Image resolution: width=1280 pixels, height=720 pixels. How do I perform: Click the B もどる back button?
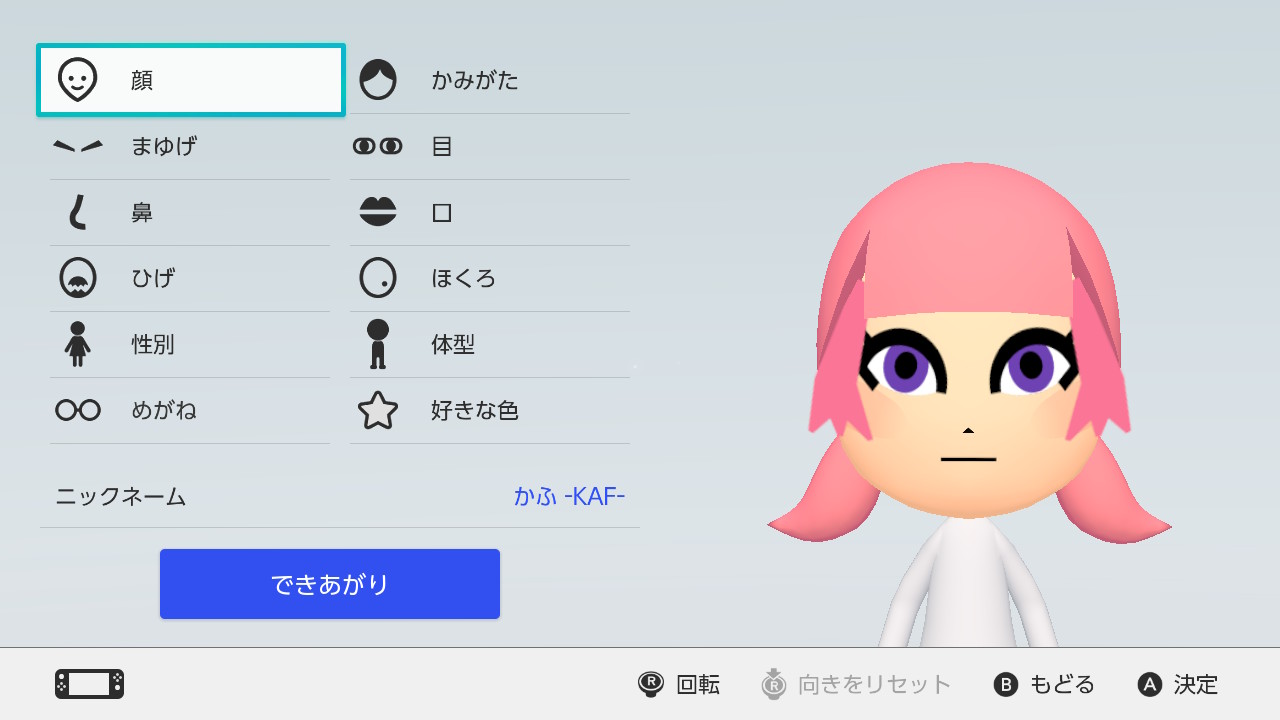click(1044, 685)
